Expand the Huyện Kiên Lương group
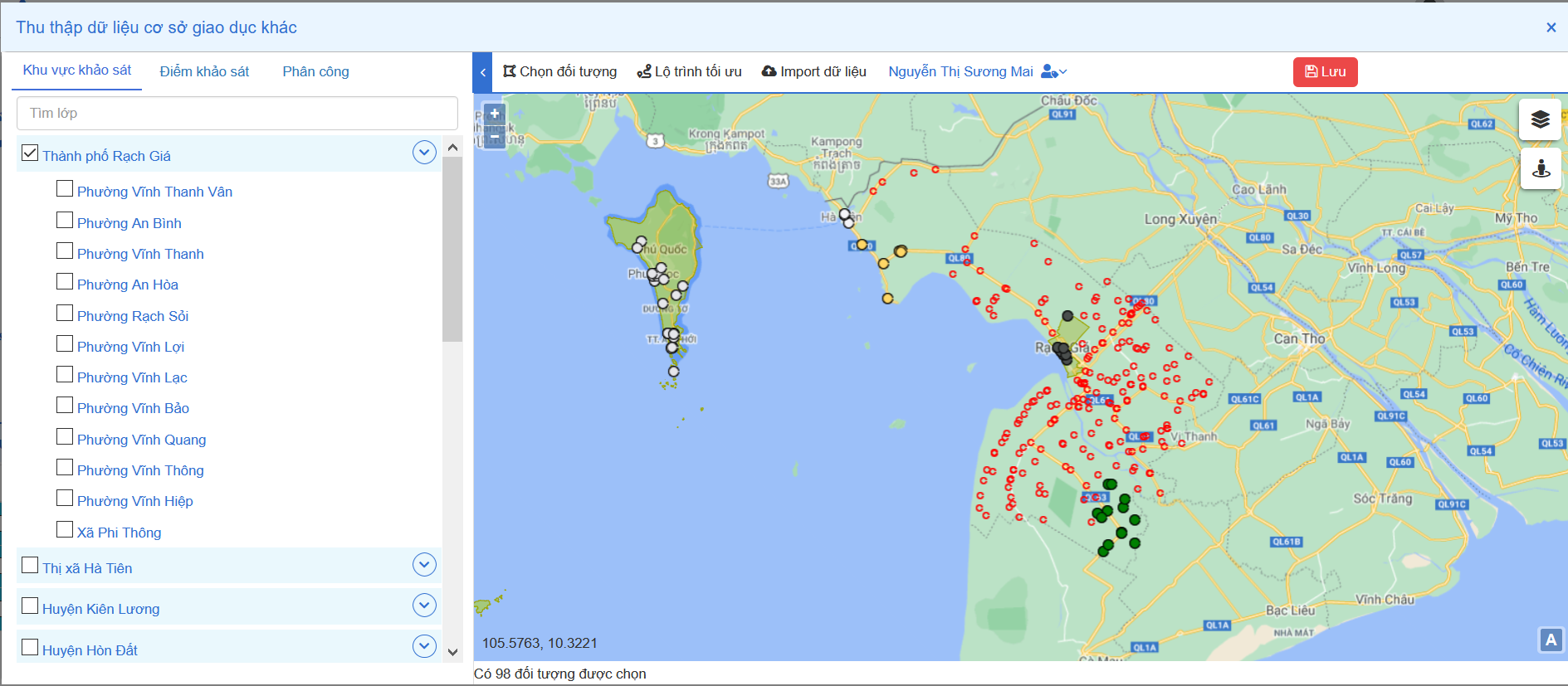The width and height of the screenshot is (1568, 686). click(x=424, y=606)
